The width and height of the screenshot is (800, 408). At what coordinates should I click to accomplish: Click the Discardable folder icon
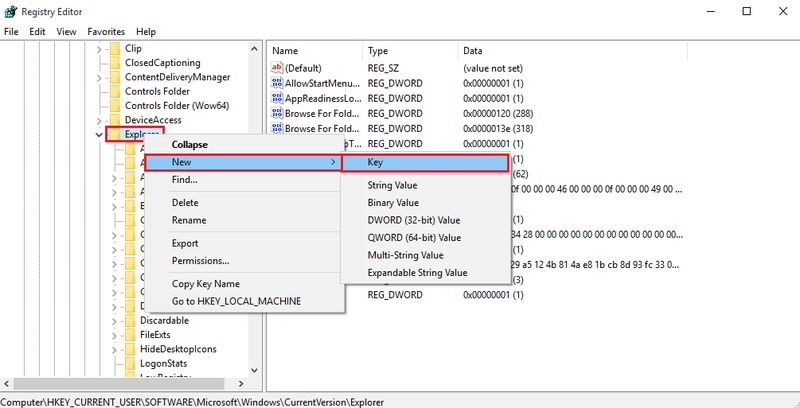[130, 320]
